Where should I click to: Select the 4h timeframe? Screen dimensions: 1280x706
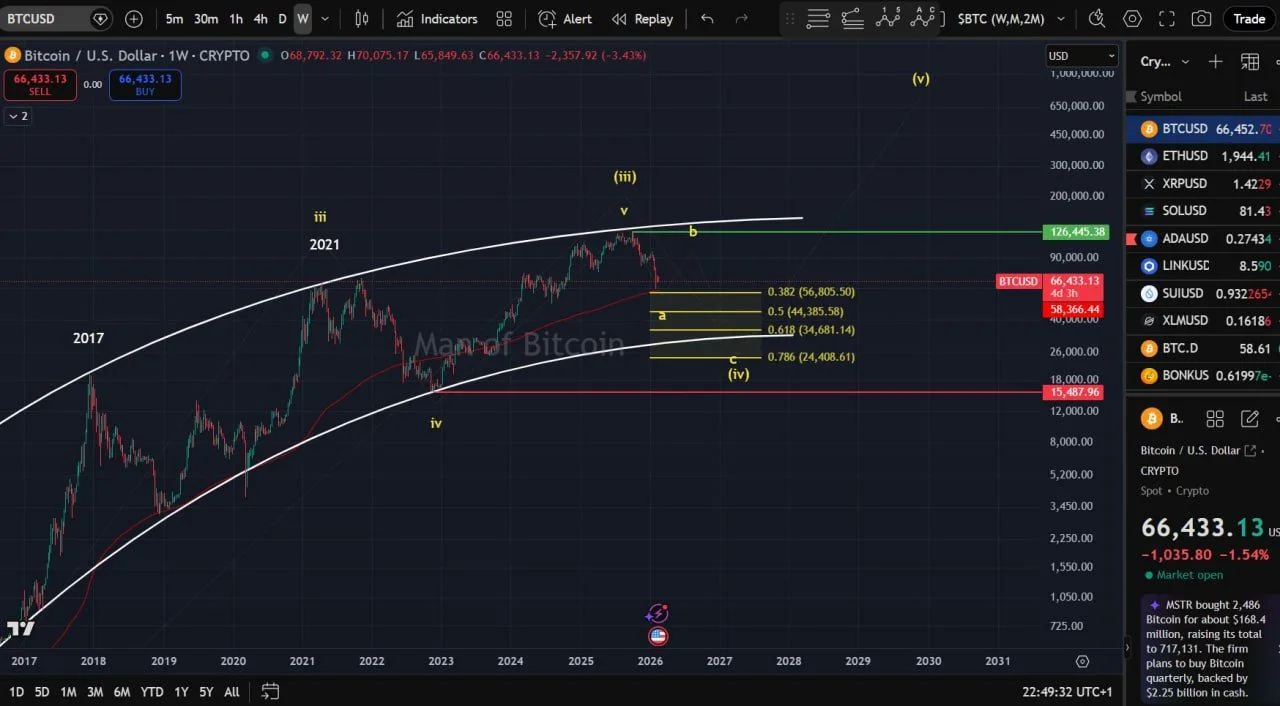tap(260, 19)
